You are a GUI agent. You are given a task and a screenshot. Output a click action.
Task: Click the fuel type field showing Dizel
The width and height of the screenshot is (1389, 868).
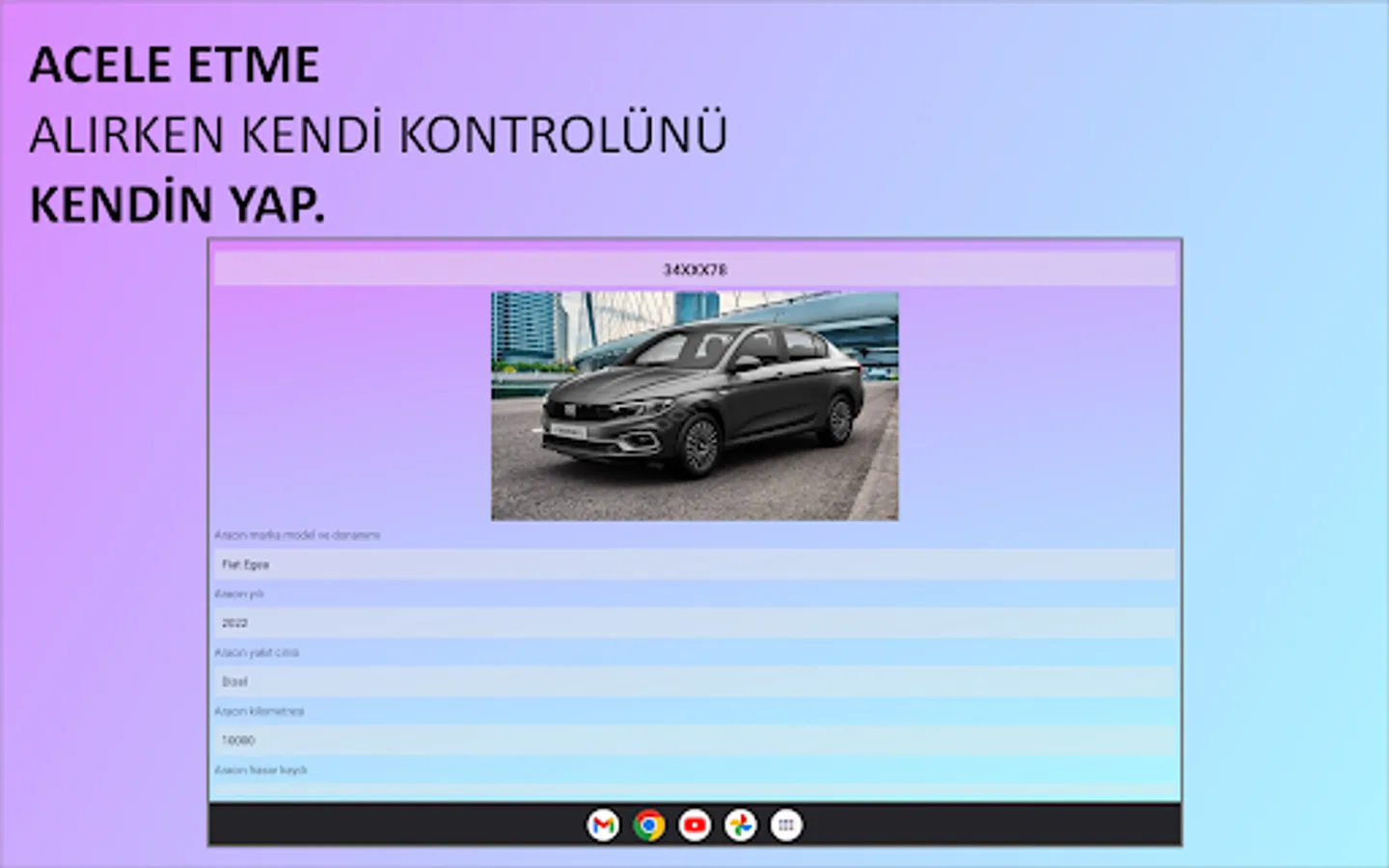[694, 682]
